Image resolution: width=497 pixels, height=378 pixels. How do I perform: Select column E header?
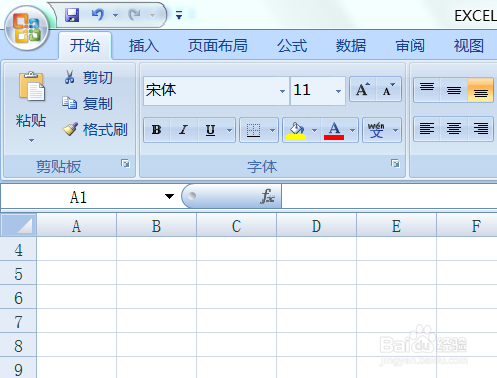(396, 226)
